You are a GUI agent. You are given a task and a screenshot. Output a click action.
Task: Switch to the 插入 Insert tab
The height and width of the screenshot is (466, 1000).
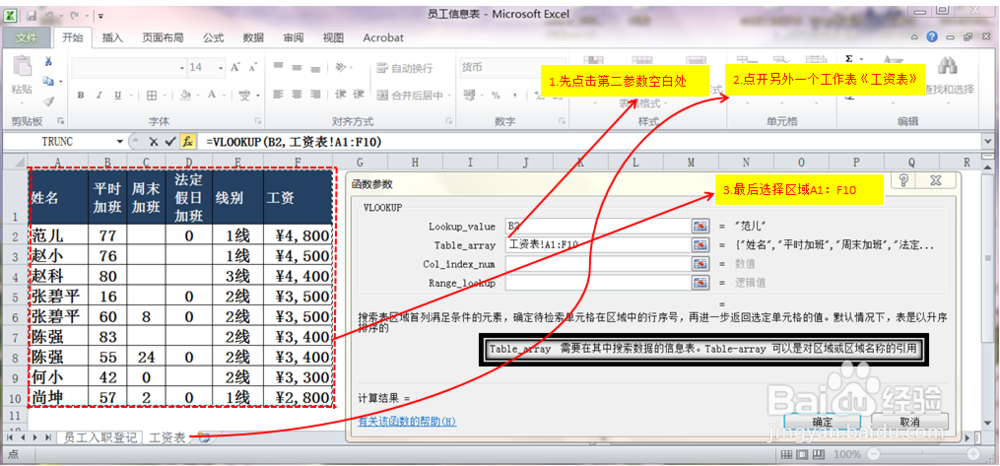coord(112,38)
